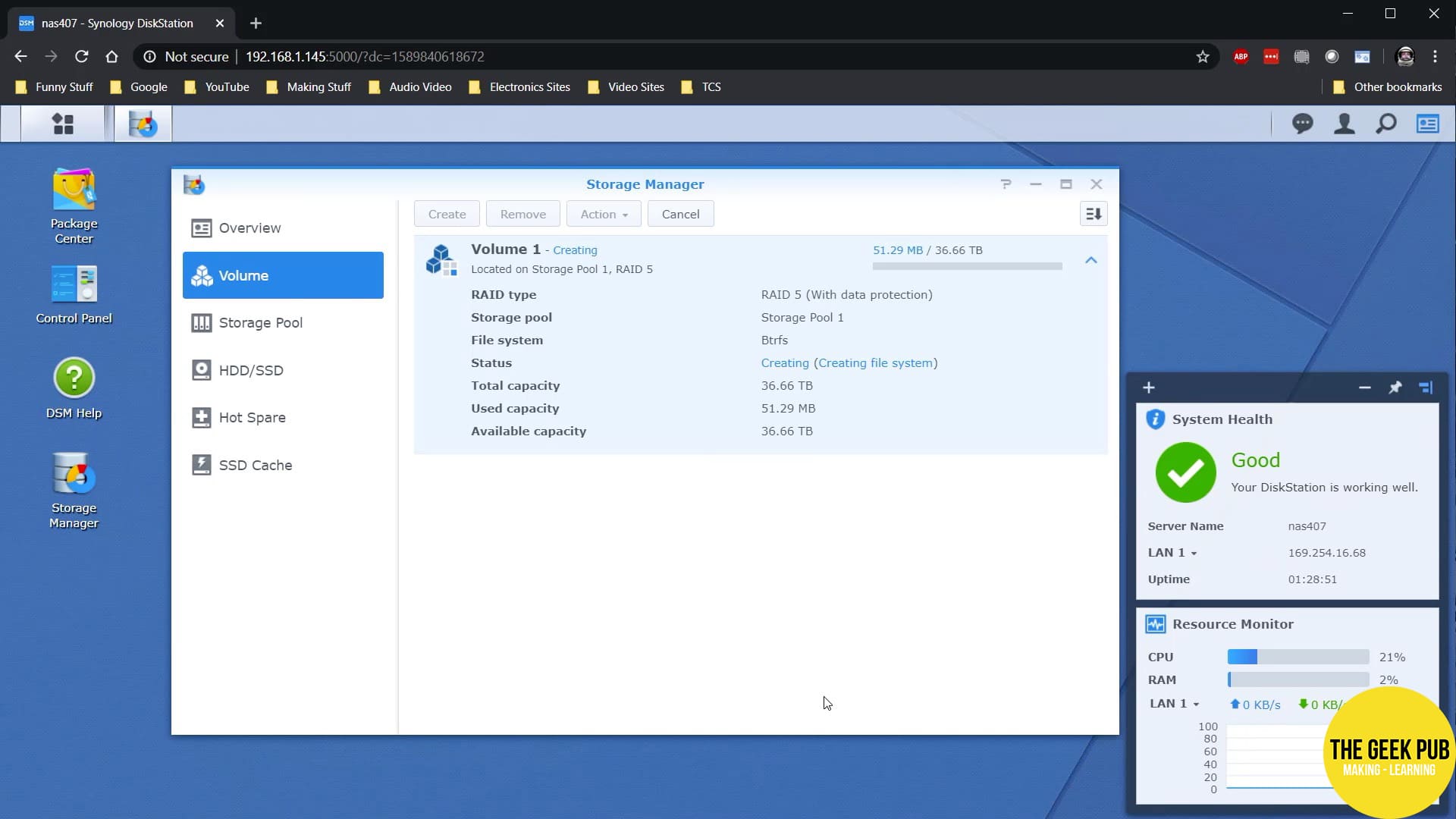This screenshot has width=1456, height=819.
Task: Collapse the Volume 1 details chevron
Action: click(1090, 260)
